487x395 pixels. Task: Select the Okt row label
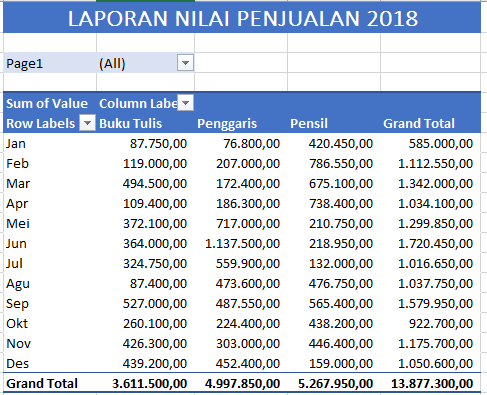click(17, 323)
